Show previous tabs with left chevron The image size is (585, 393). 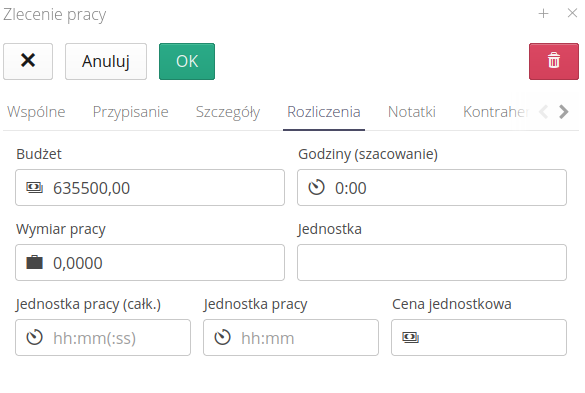point(544,112)
